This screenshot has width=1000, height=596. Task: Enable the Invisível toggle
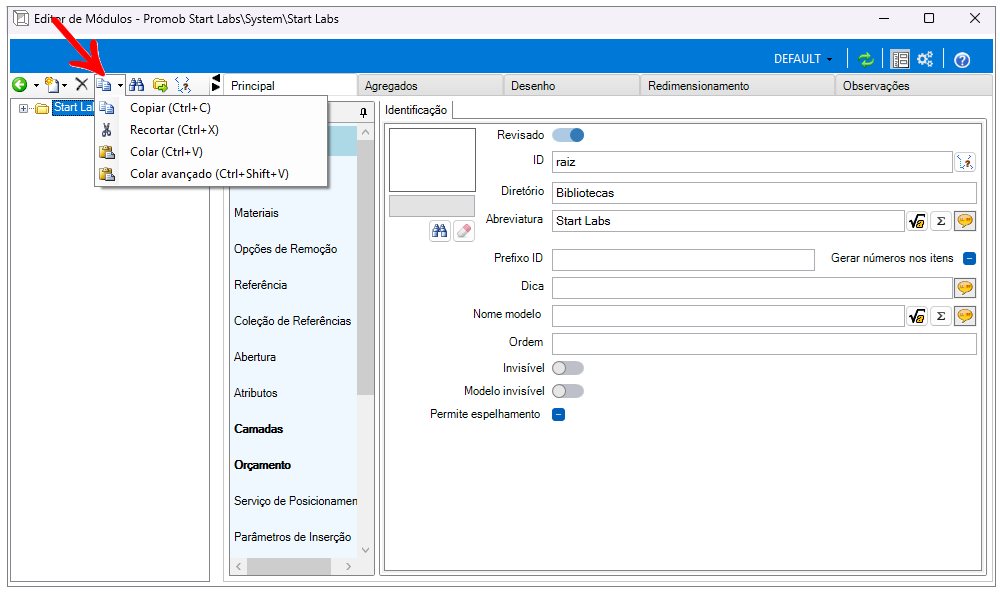click(568, 368)
